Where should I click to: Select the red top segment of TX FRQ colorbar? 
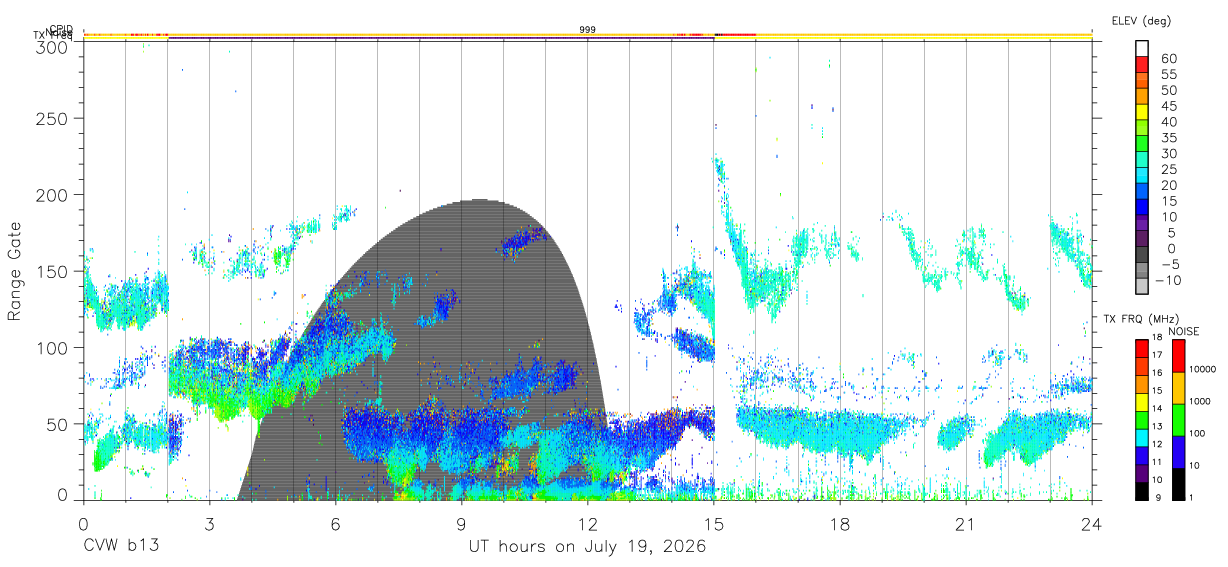1142,349
